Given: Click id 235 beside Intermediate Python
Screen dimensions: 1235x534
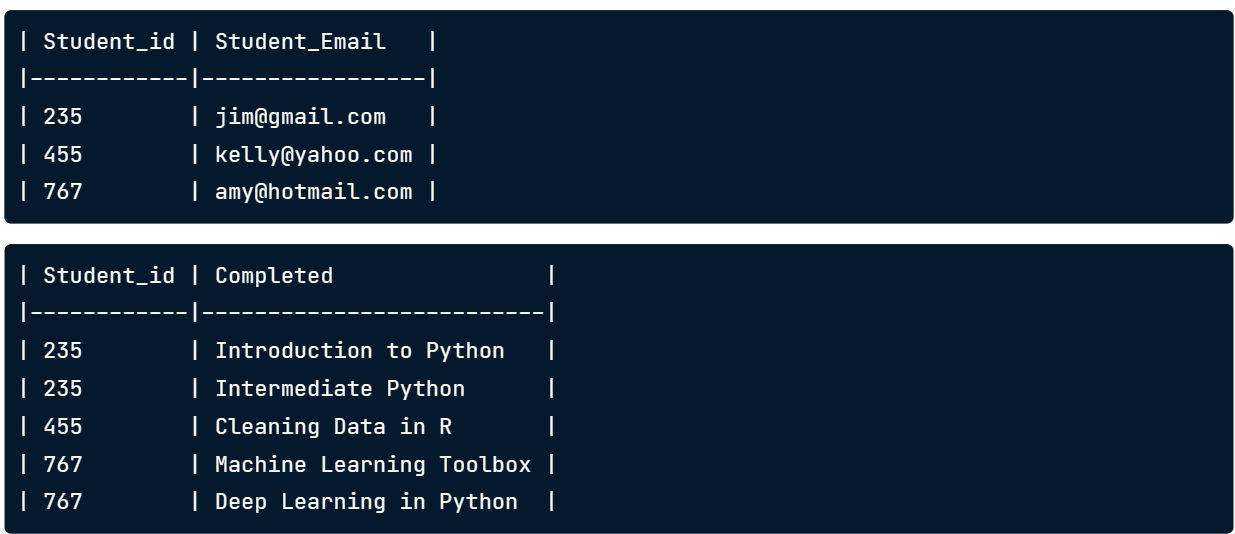Looking at the screenshot, I should (63, 389).
